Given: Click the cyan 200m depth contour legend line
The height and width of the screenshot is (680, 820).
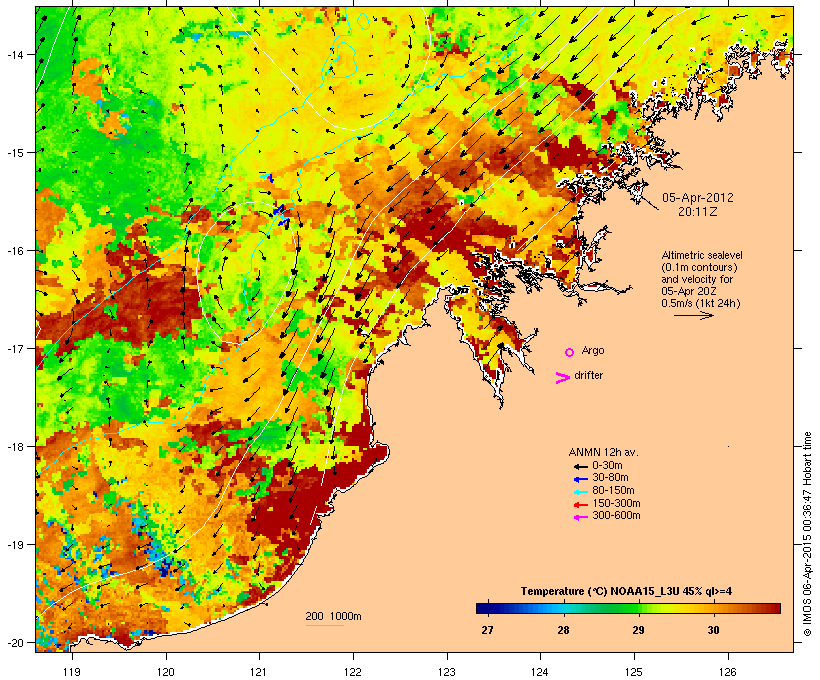Looking at the screenshot, I should pos(325,626).
